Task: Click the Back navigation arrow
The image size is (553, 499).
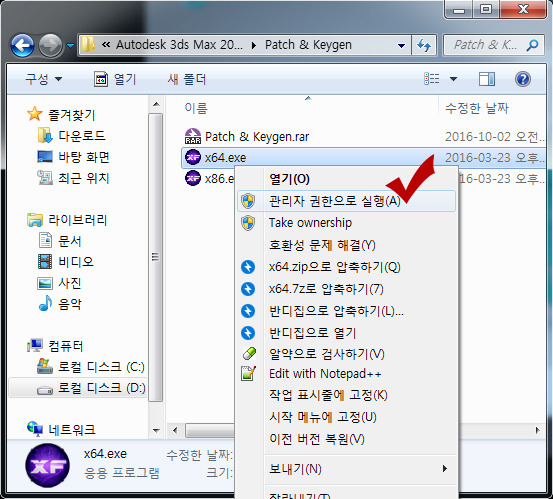Action: (x=23, y=45)
